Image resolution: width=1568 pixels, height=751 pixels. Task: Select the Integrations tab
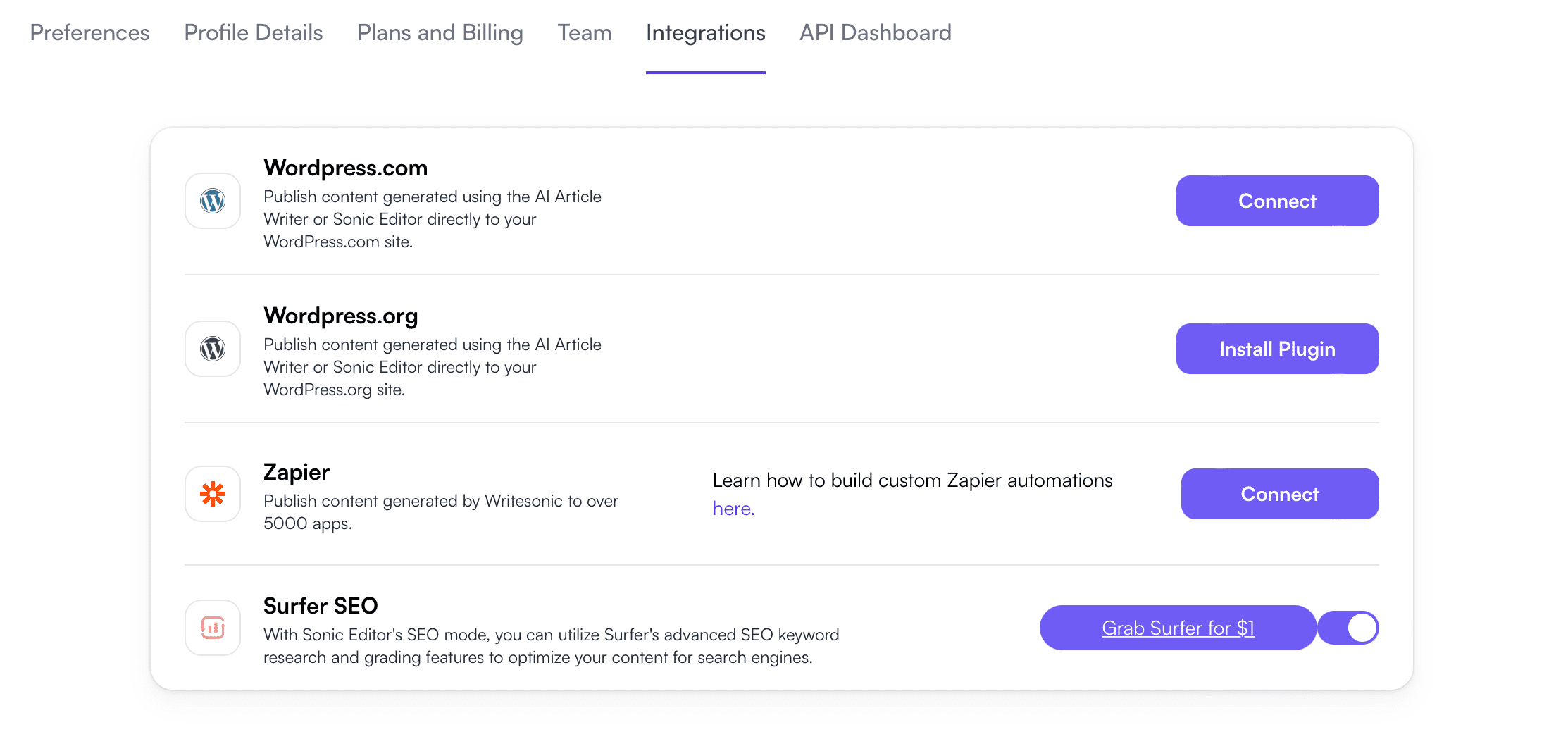click(x=705, y=32)
